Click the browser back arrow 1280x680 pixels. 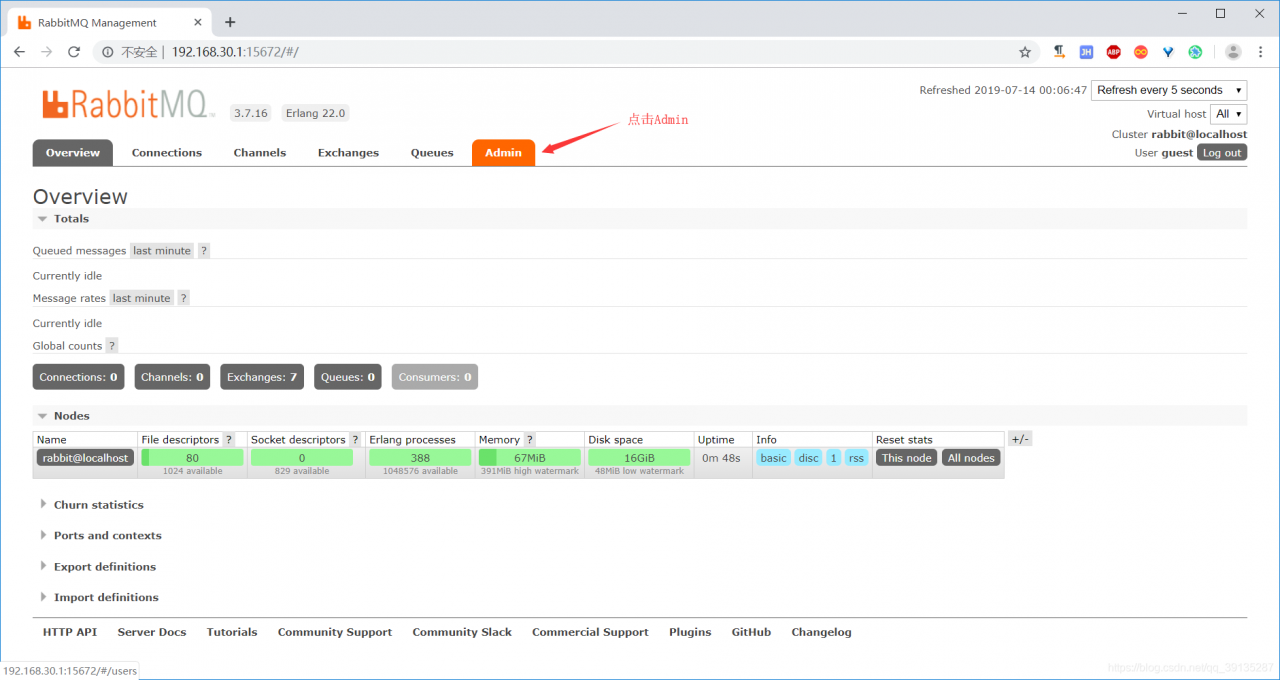[19, 52]
